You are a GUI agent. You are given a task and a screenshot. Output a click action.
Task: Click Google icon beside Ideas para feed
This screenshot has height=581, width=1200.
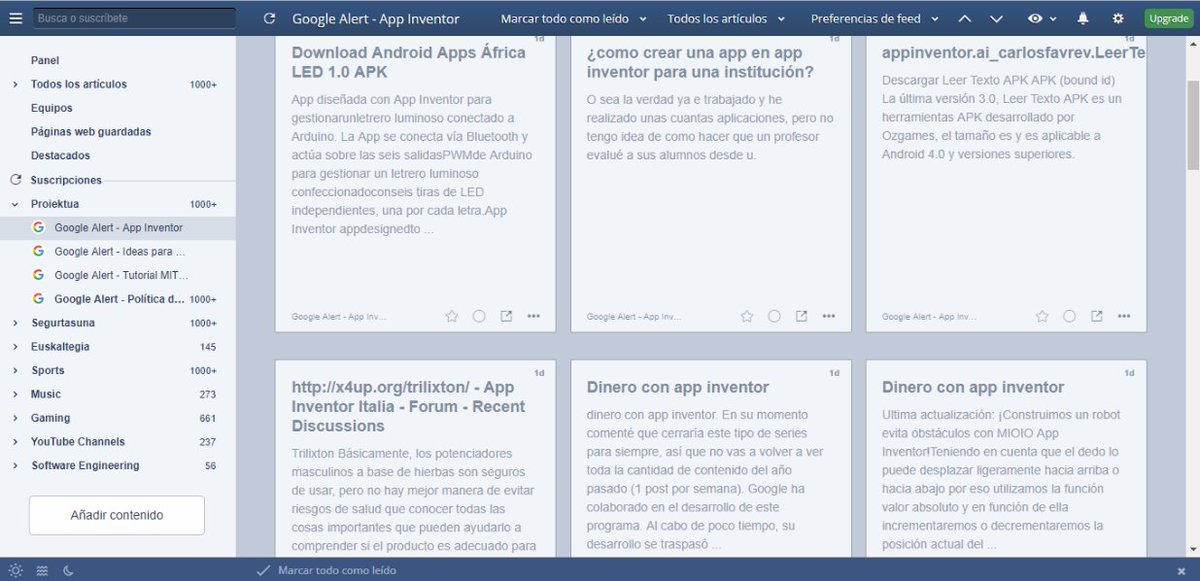pyautogui.click(x=38, y=251)
